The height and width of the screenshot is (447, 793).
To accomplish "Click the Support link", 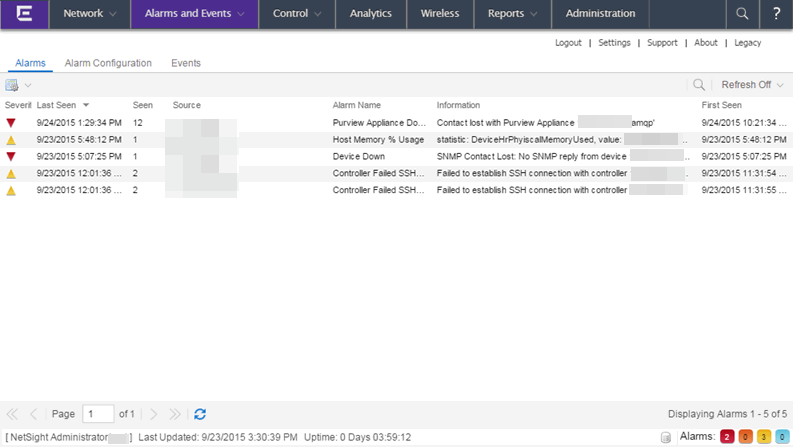I will point(662,43).
